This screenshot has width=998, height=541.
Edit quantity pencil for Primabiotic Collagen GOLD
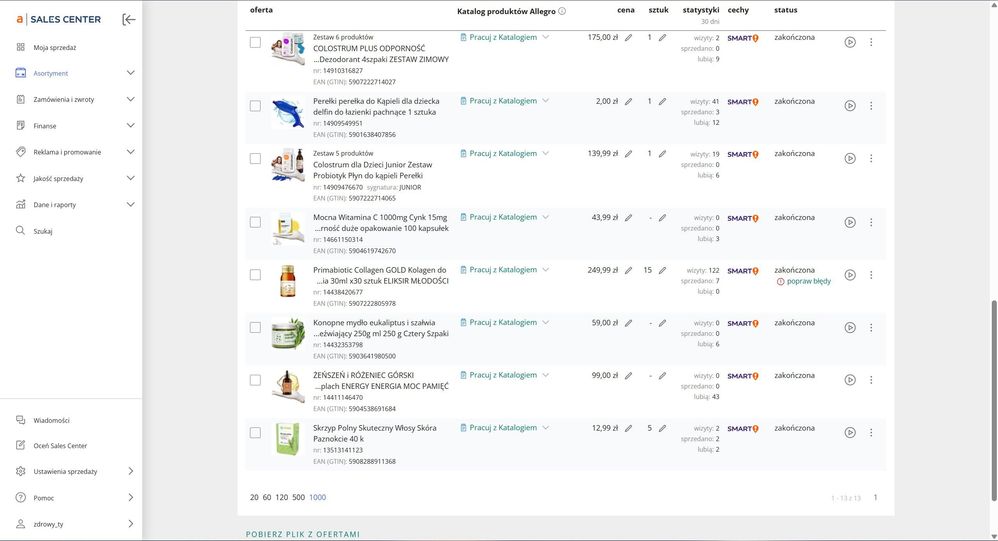662,270
